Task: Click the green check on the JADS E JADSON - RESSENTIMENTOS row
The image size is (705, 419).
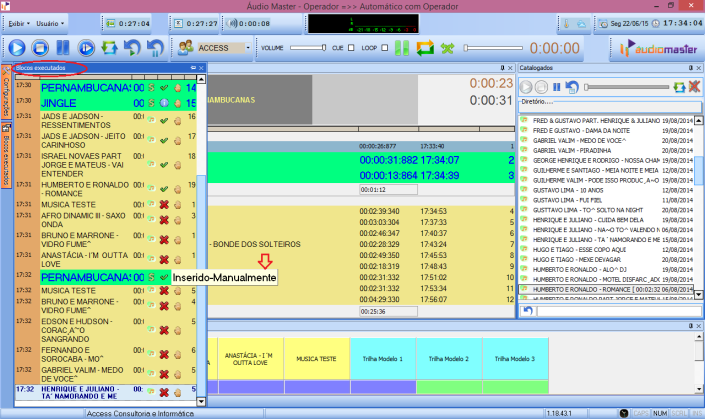Action: coord(164,120)
